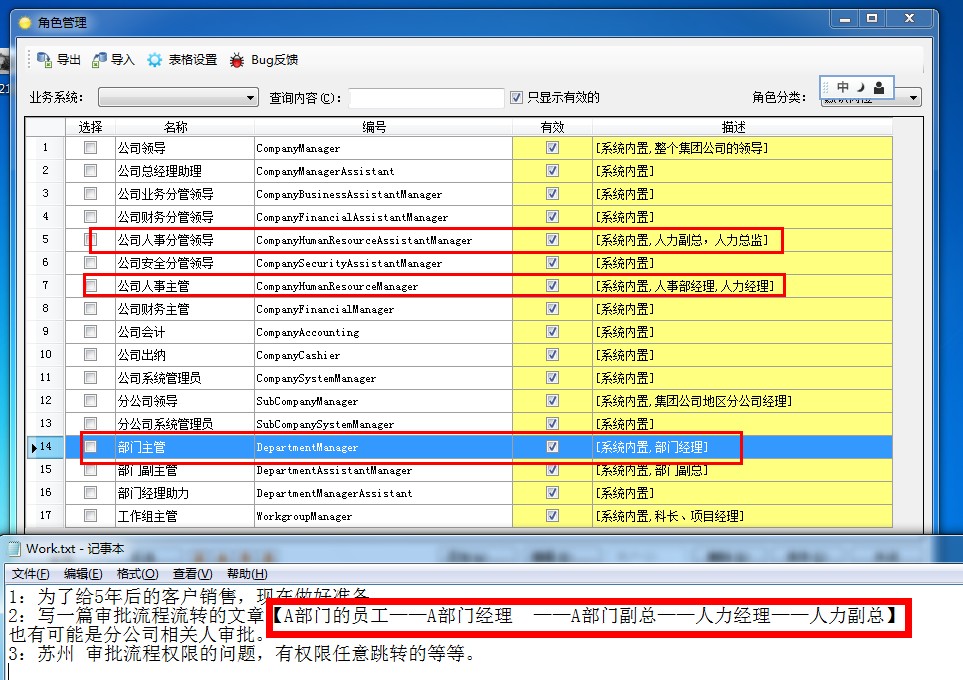The width and height of the screenshot is (963, 680).
Task: Click the 导入 import icon in toolbar
Action: click(98, 60)
